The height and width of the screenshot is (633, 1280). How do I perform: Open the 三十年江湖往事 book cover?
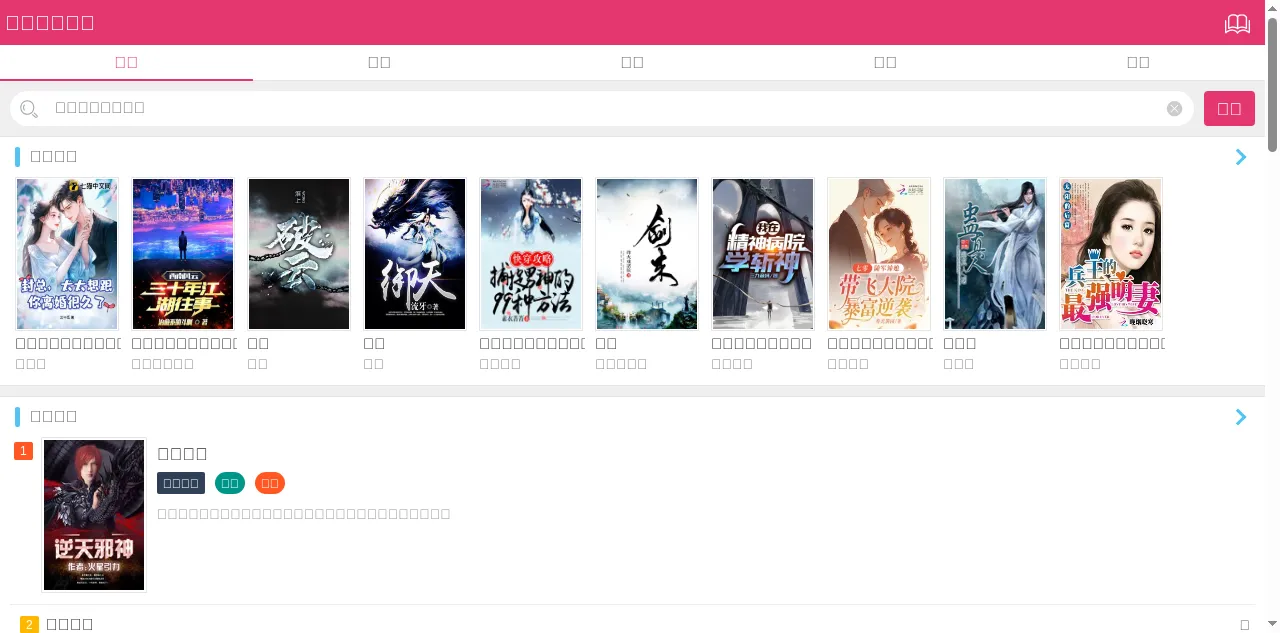pos(183,254)
